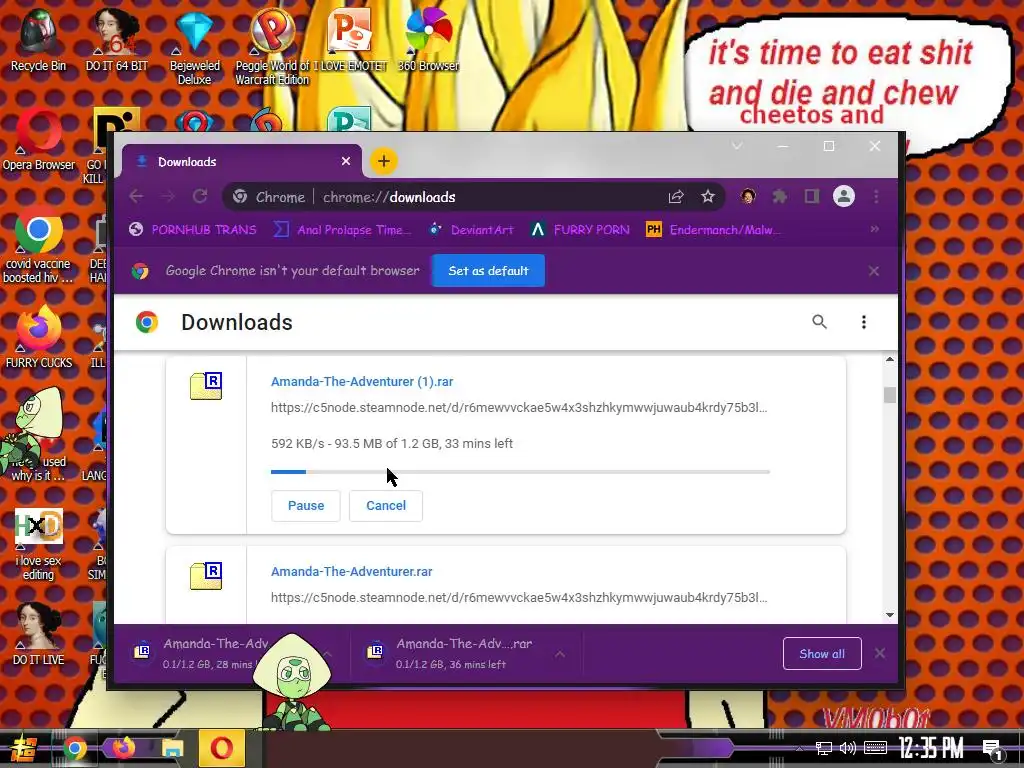Open the Amanda-The-Adventurer (1).rar link

362,381
